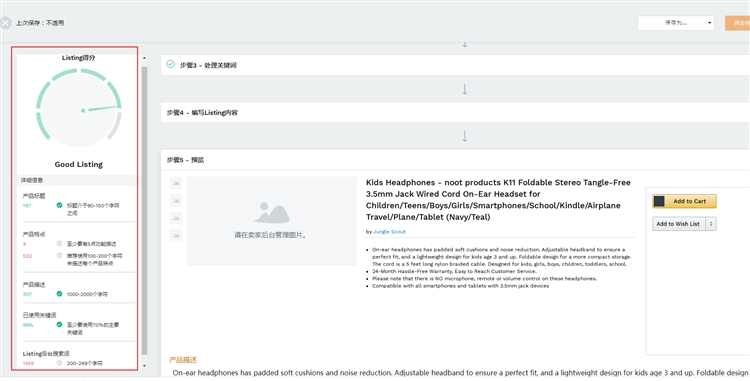Click the 上次保存：不适用 status text
Screen dimensions: 750x381
tap(40, 22)
